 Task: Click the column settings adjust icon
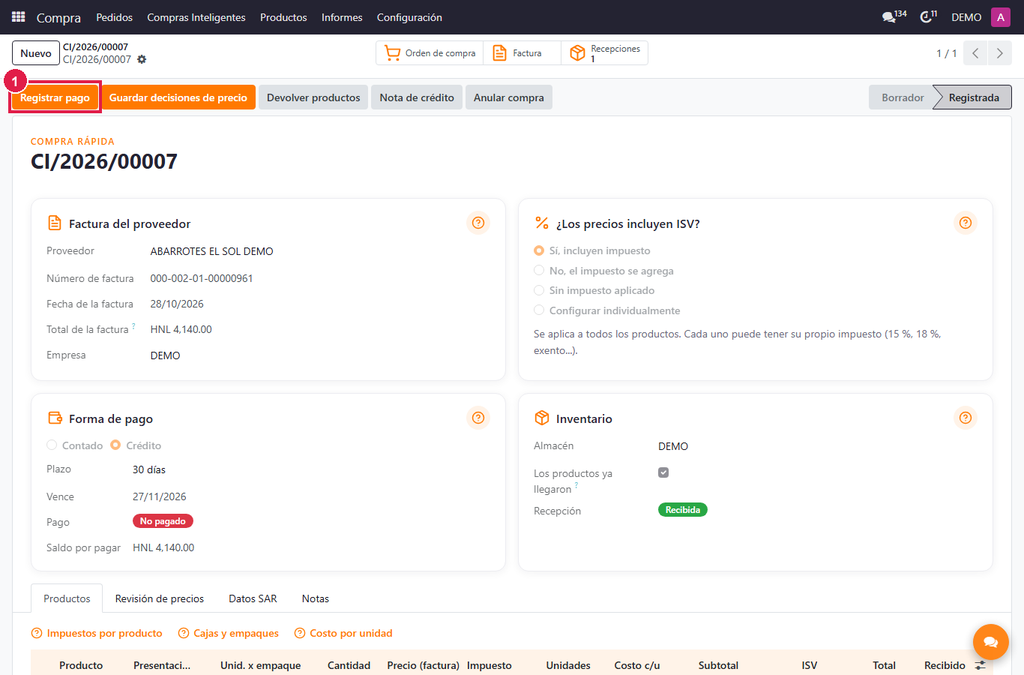[x=980, y=665]
